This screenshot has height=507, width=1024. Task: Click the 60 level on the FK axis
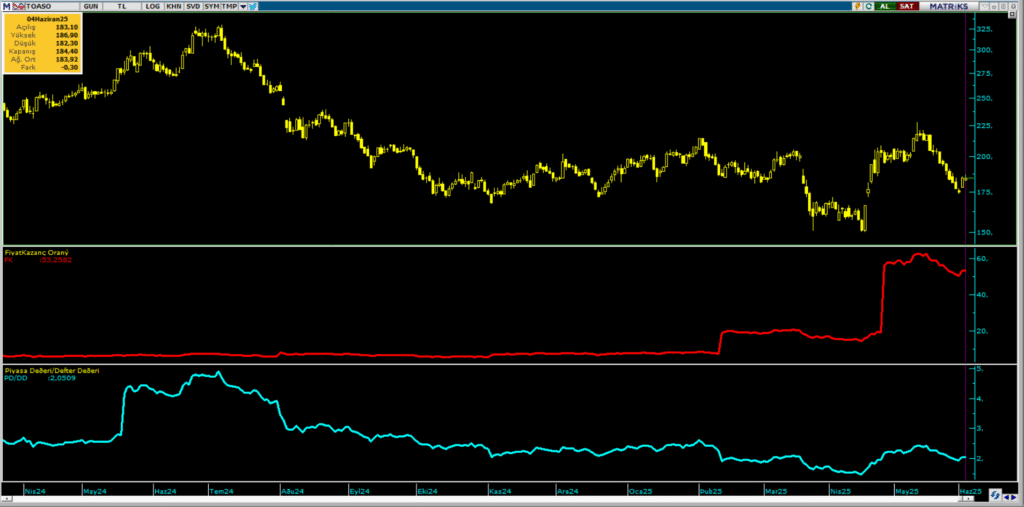point(983,259)
